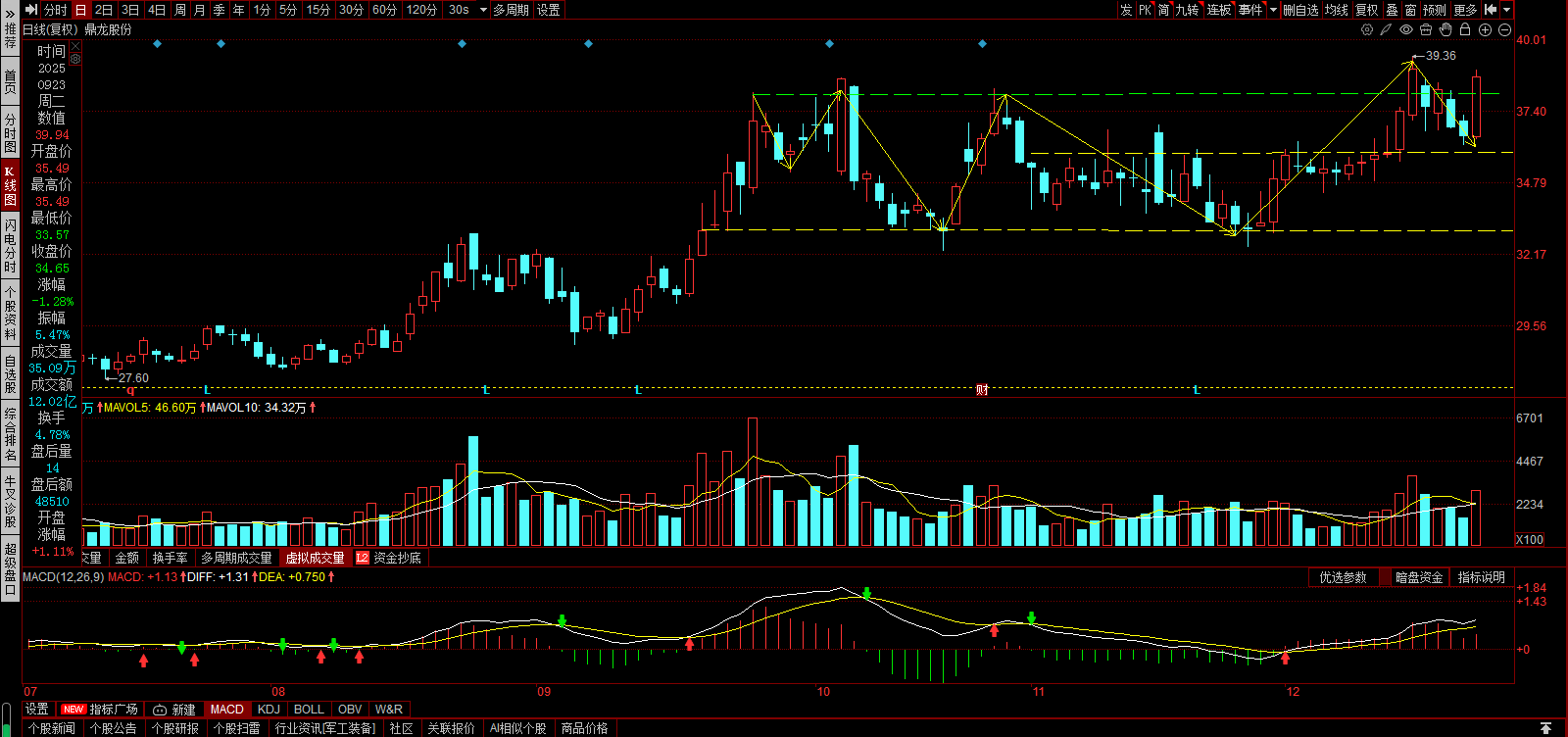Switch to the 分时 period tab

56,10
